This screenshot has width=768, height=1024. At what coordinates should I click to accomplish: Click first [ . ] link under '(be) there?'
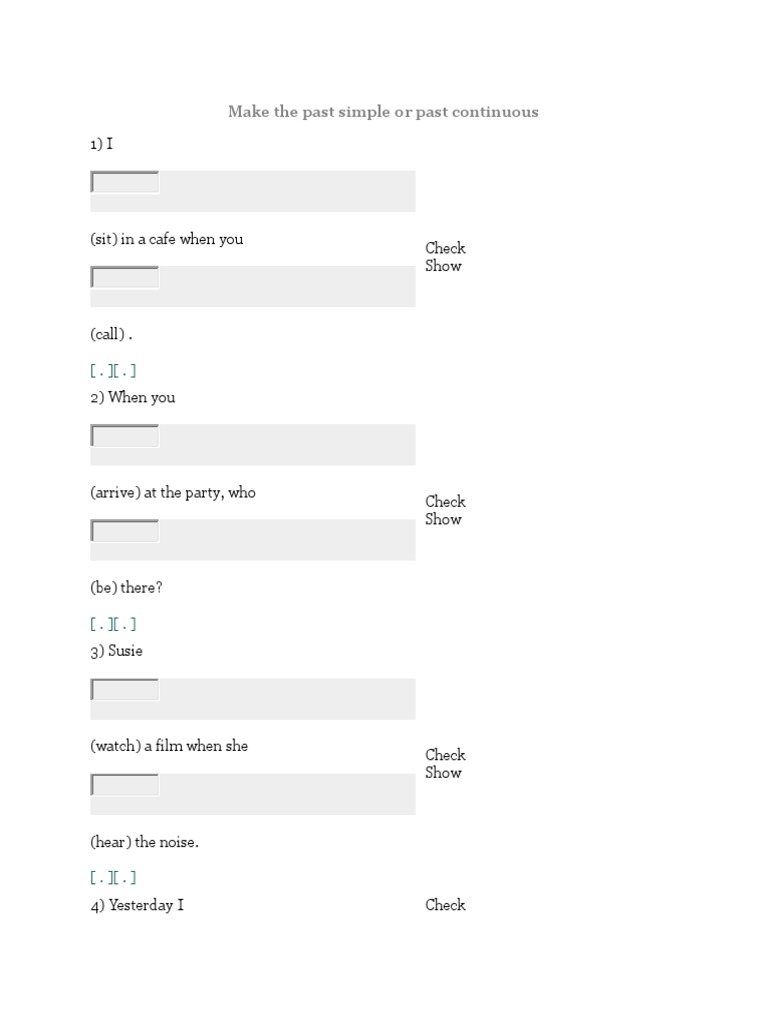point(100,624)
